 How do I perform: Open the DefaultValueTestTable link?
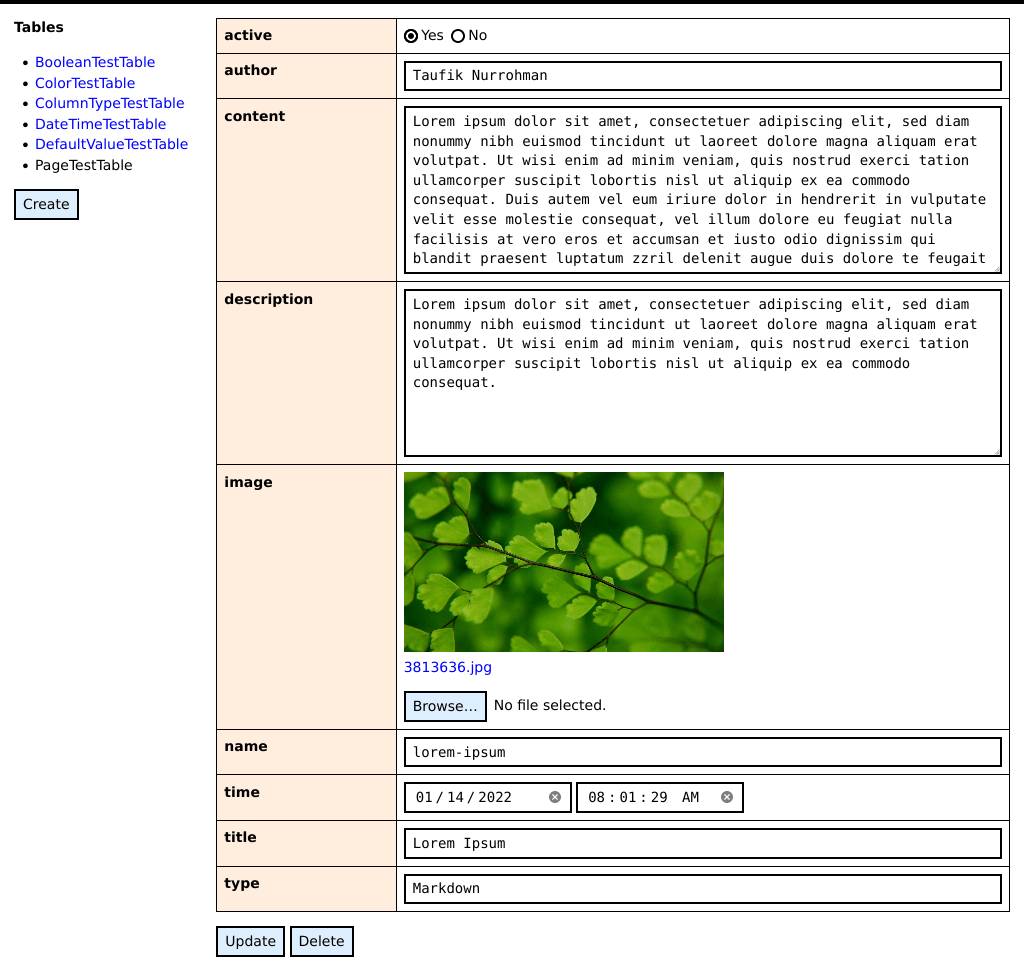[x=111, y=144]
